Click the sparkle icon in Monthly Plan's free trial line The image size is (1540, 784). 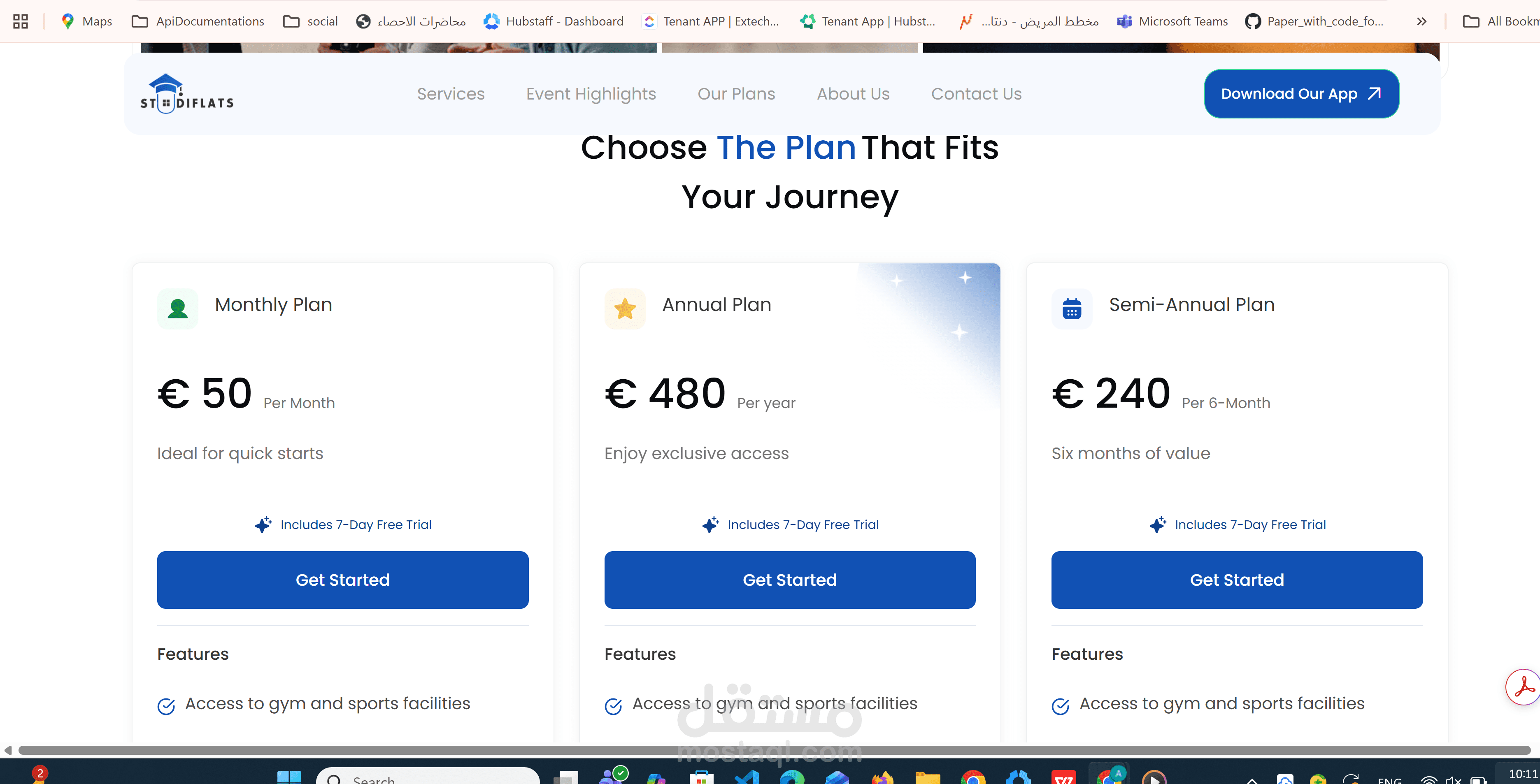coord(263,525)
